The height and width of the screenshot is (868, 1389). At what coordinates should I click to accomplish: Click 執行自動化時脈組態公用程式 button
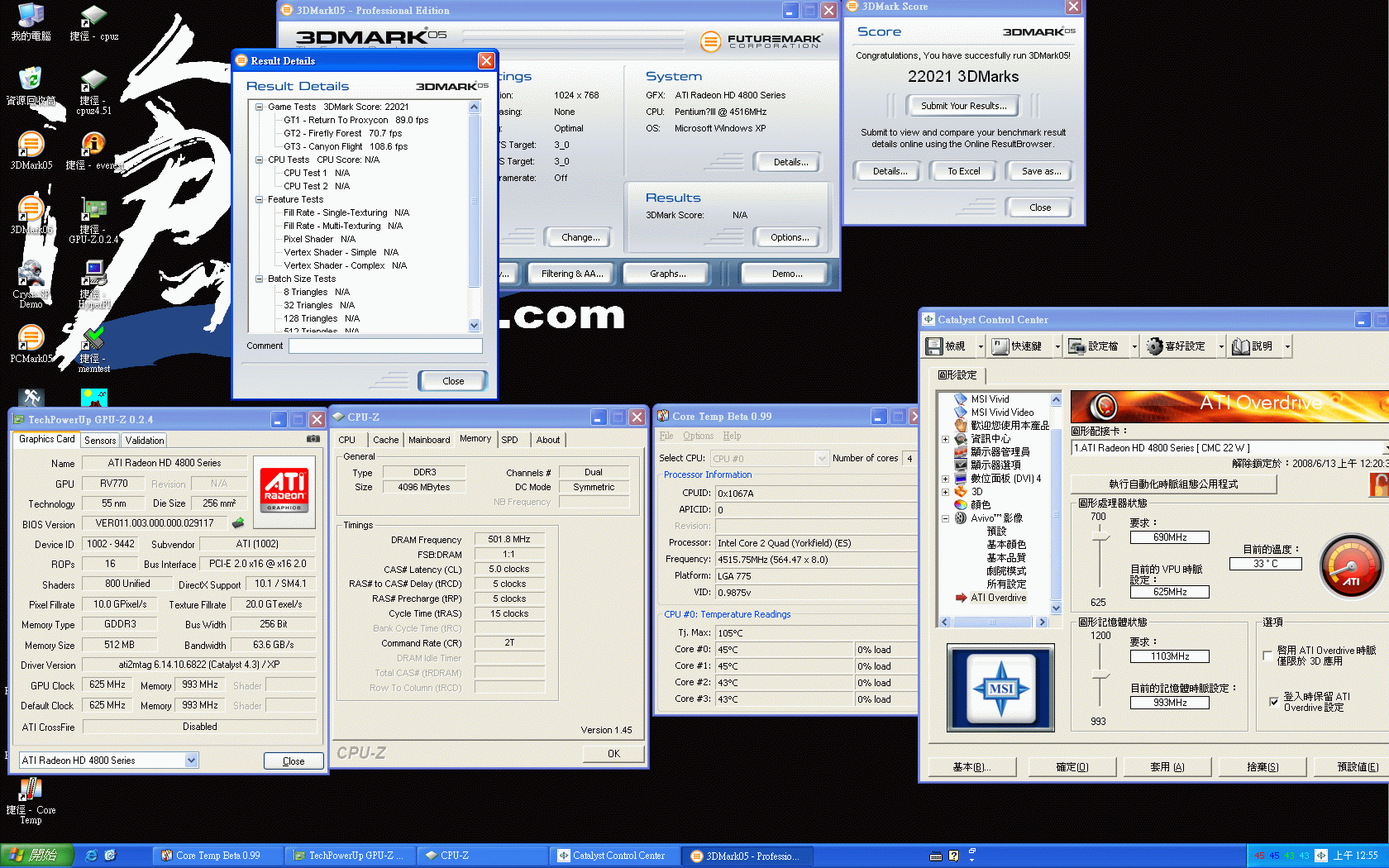(1173, 484)
